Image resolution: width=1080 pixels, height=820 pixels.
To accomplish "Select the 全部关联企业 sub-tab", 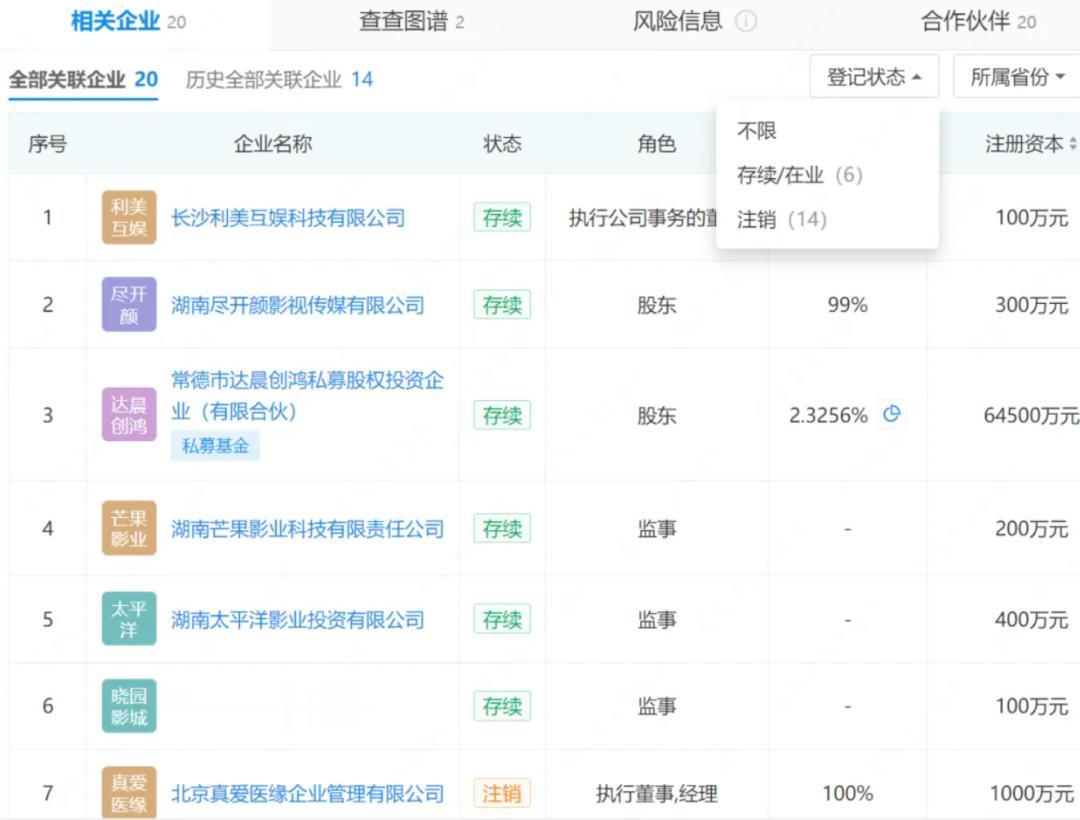I will click(83, 79).
